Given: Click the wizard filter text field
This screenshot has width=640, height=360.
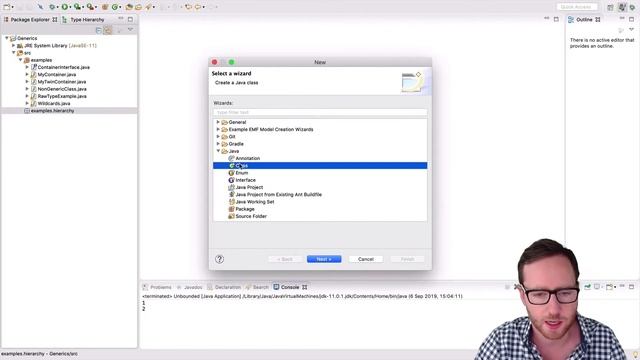Looking at the screenshot, I should click(320, 112).
